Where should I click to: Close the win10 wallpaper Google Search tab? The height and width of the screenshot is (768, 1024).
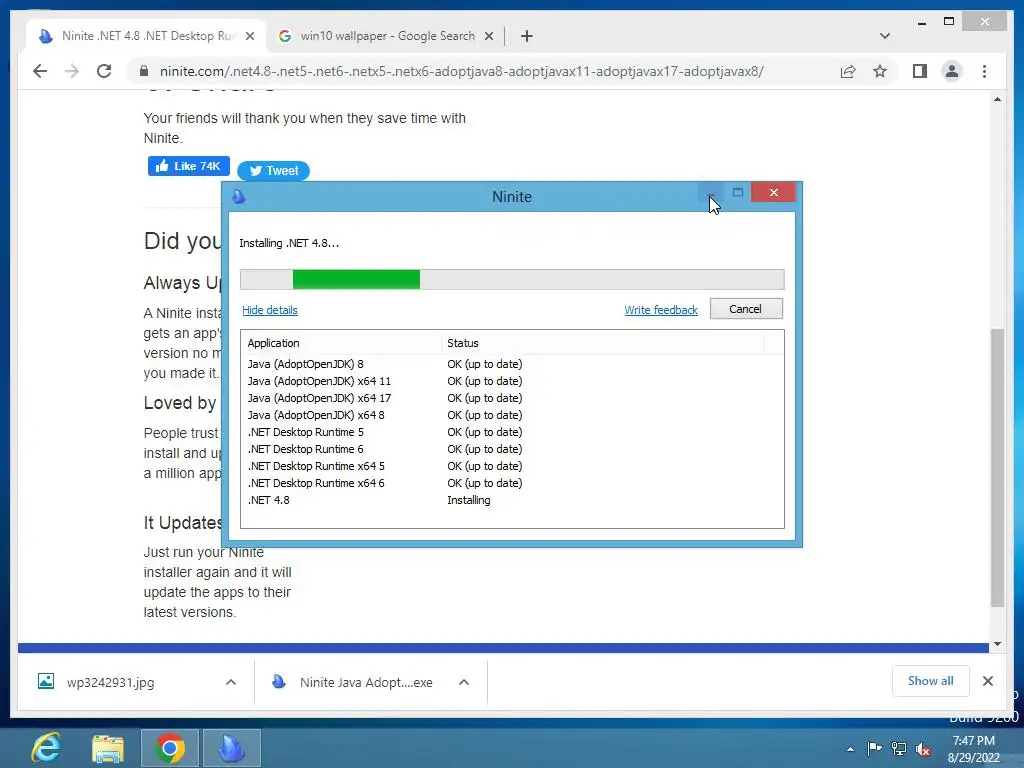488,36
